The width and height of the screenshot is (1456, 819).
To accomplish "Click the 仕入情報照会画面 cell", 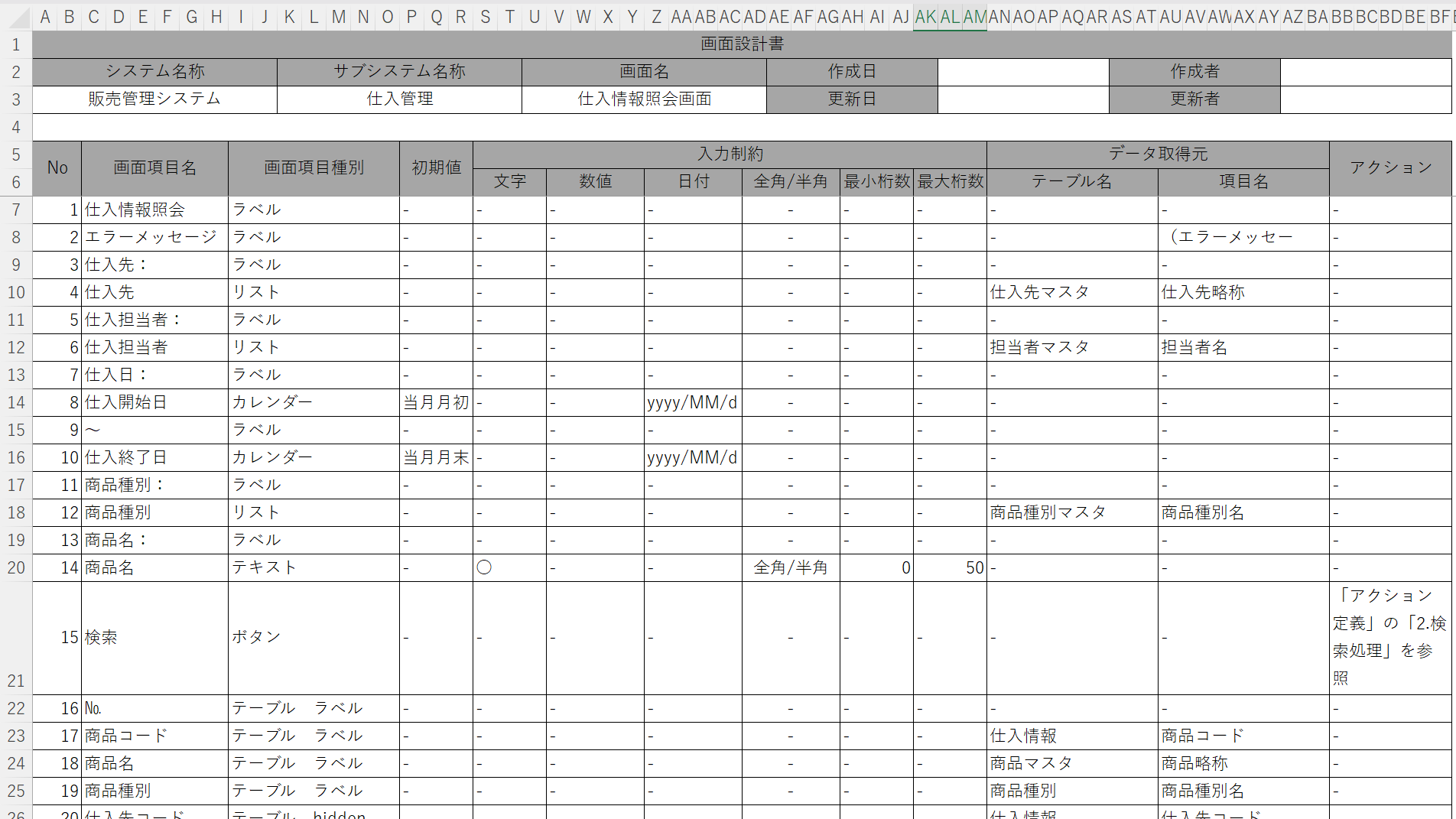I will pos(644,99).
